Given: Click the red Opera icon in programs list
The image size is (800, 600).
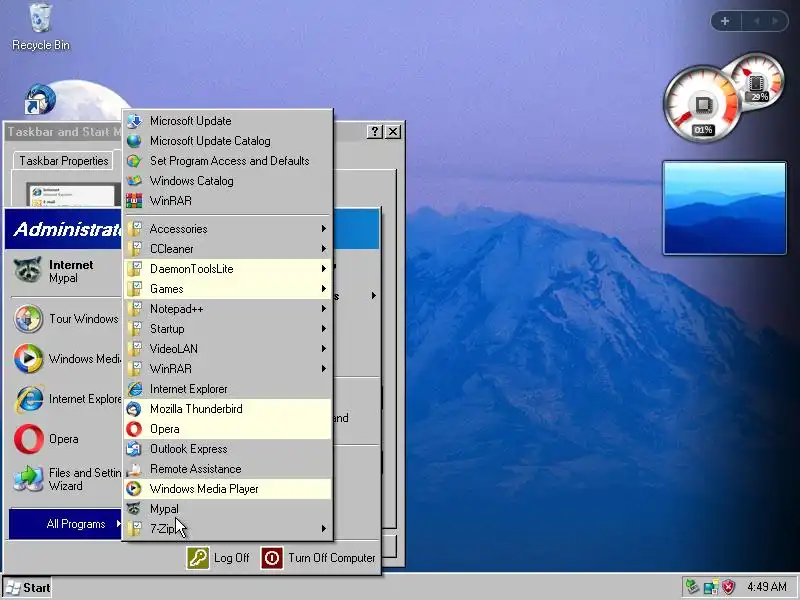Looking at the screenshot, I should 134,429.
